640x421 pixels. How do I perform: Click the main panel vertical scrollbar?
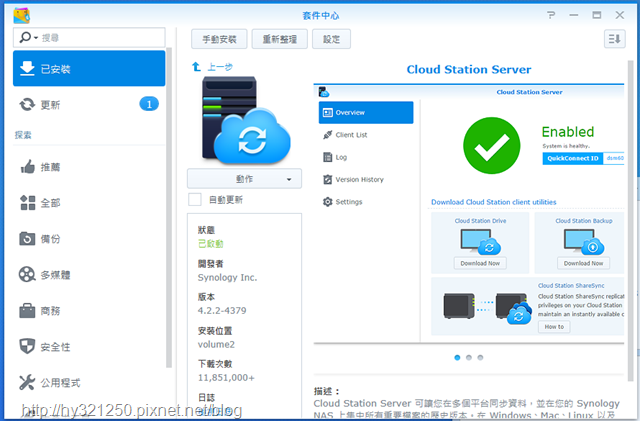pyautogui.click(x=630, y=221)
